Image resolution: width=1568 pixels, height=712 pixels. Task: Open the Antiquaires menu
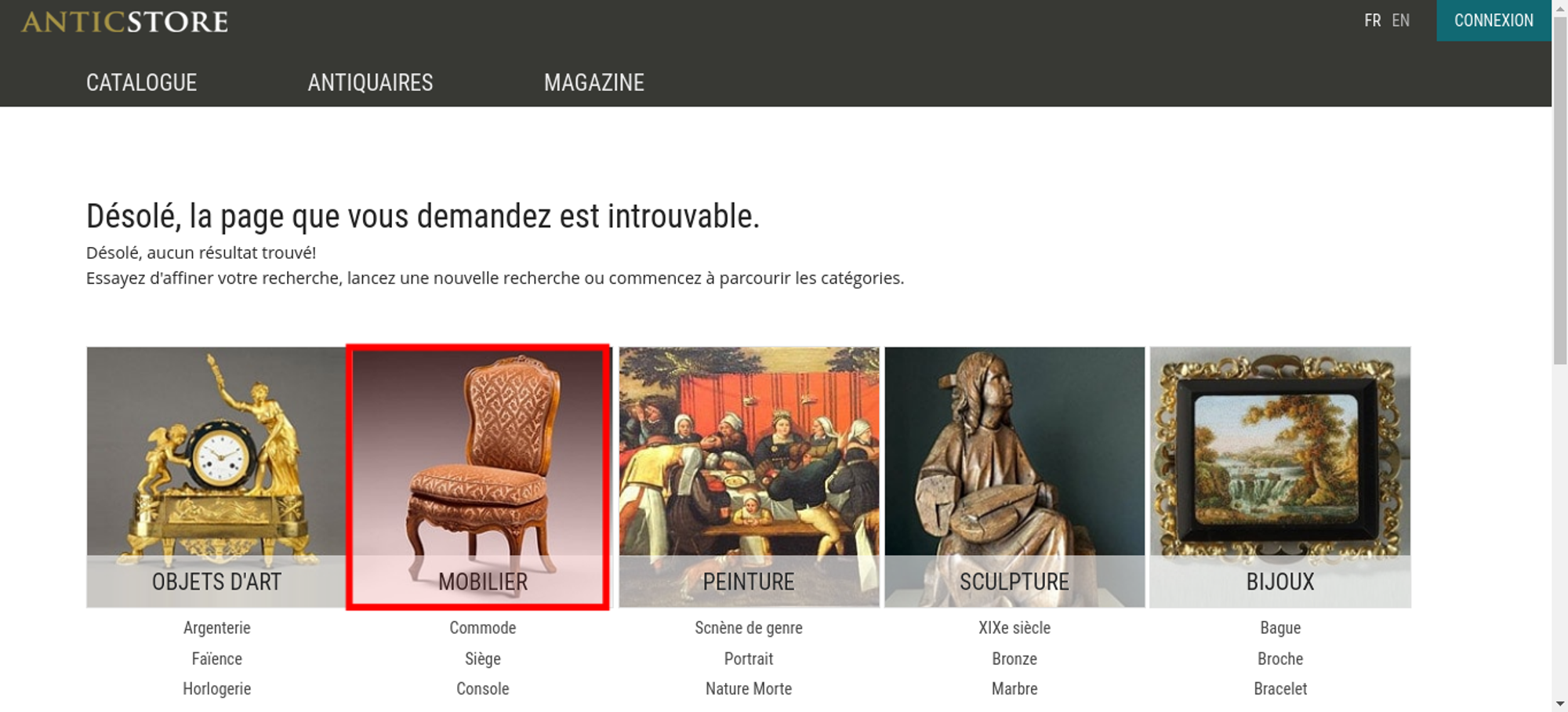click(370, 82)
